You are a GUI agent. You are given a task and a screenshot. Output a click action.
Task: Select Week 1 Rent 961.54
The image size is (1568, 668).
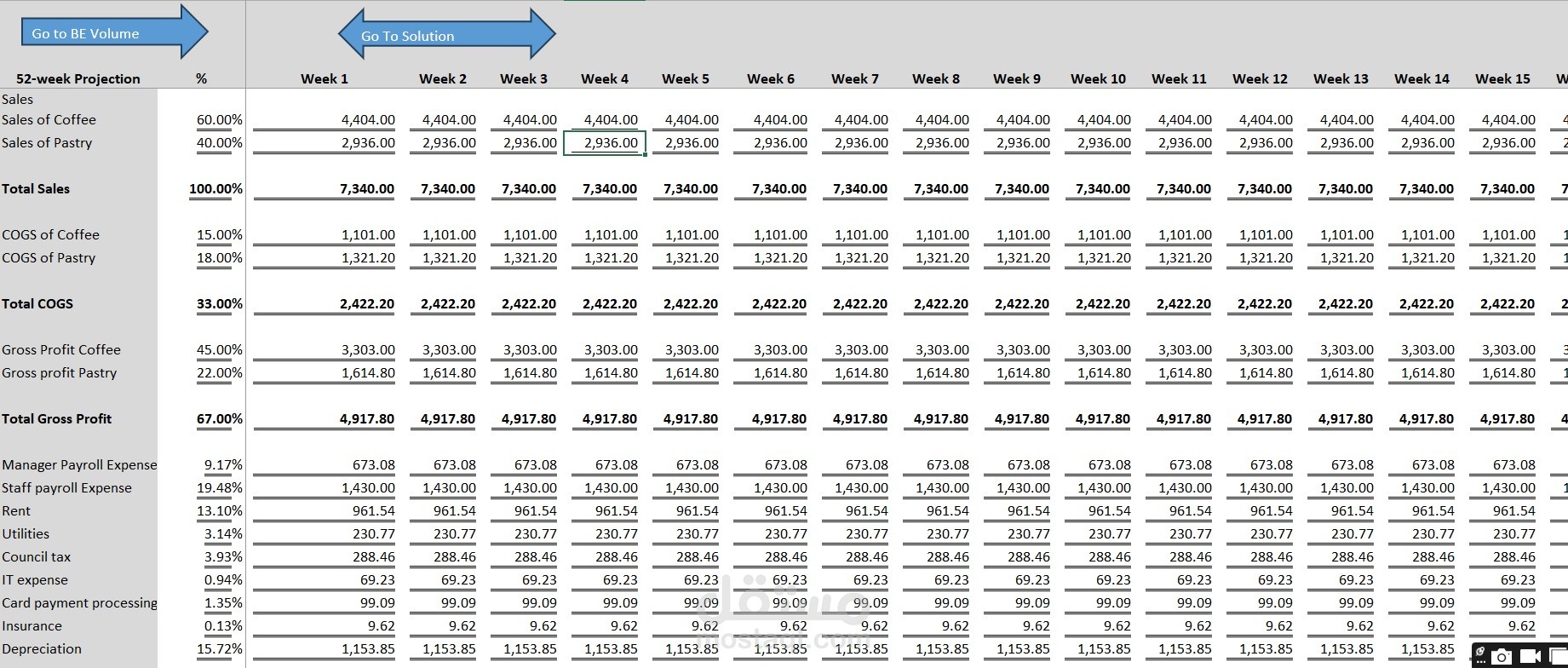click(374, 510)
